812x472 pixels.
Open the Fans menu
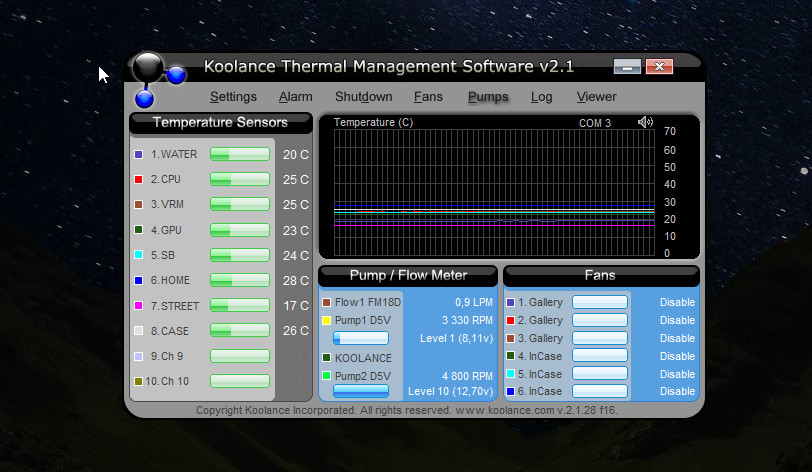428,97
